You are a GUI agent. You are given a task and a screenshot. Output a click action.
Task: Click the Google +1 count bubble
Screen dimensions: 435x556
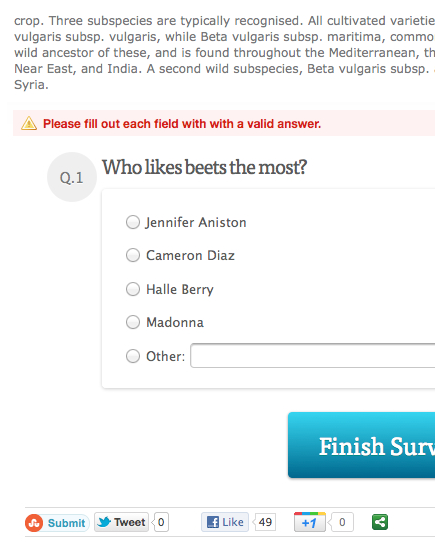click(x=341, y=522)
